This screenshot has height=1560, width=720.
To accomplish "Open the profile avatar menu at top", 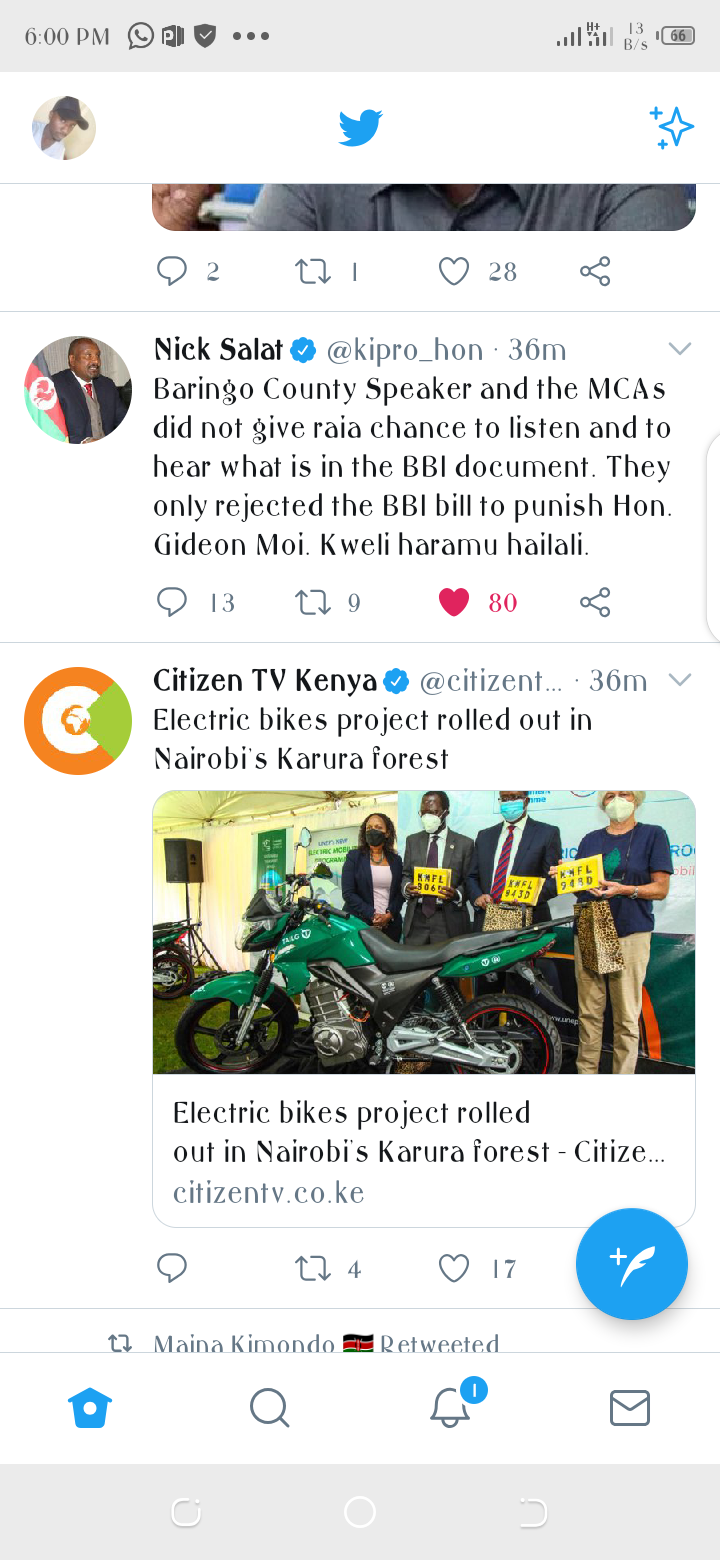I will pyautogui.click(x=64, y=128).
